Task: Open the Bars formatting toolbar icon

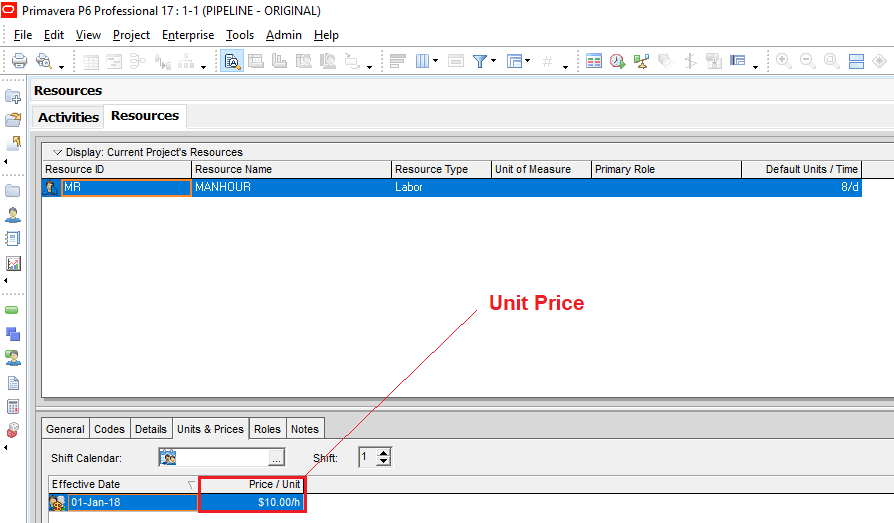Action: pos(397,60)
